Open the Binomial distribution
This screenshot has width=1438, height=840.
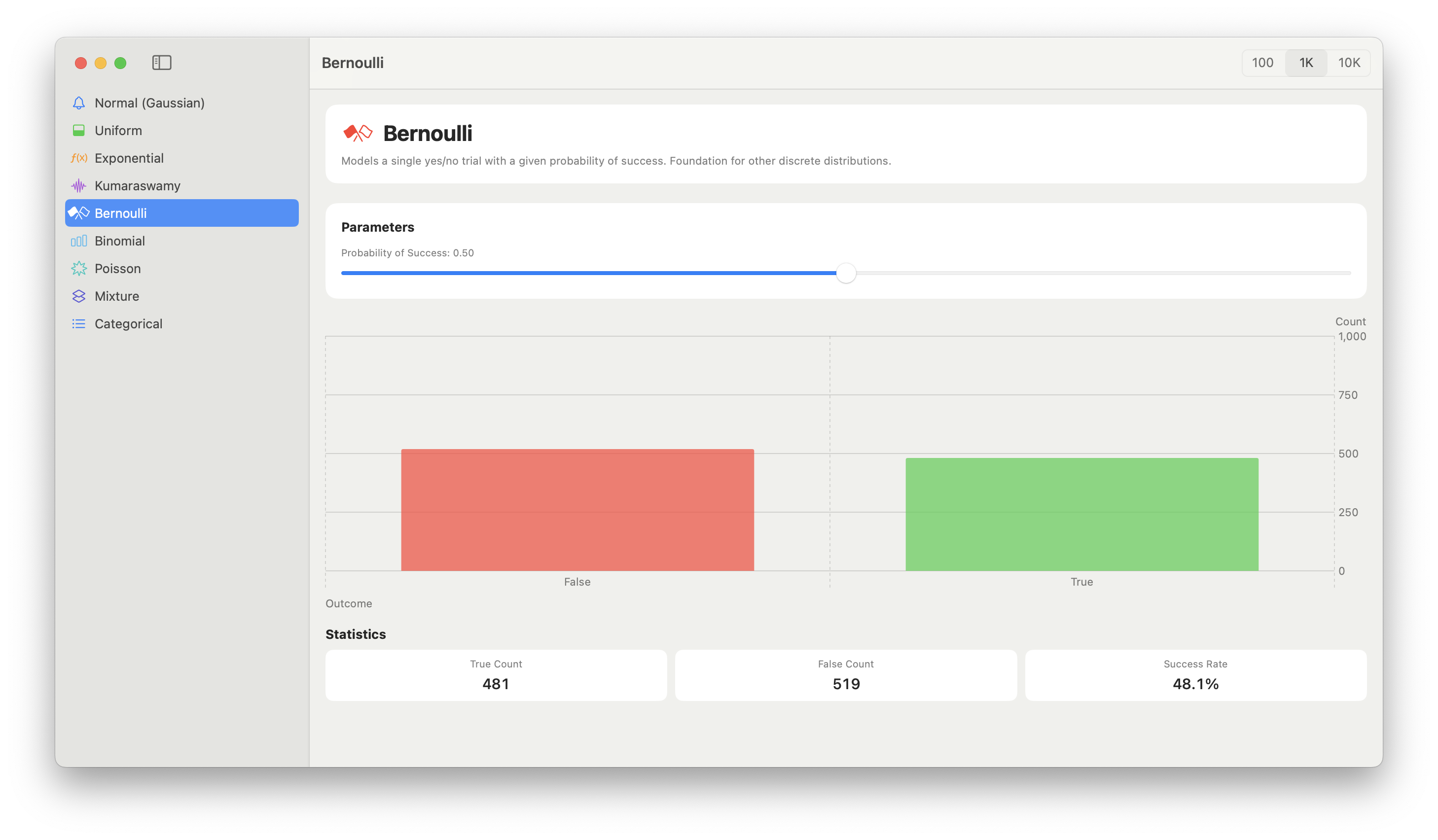[x=120, y=241]
